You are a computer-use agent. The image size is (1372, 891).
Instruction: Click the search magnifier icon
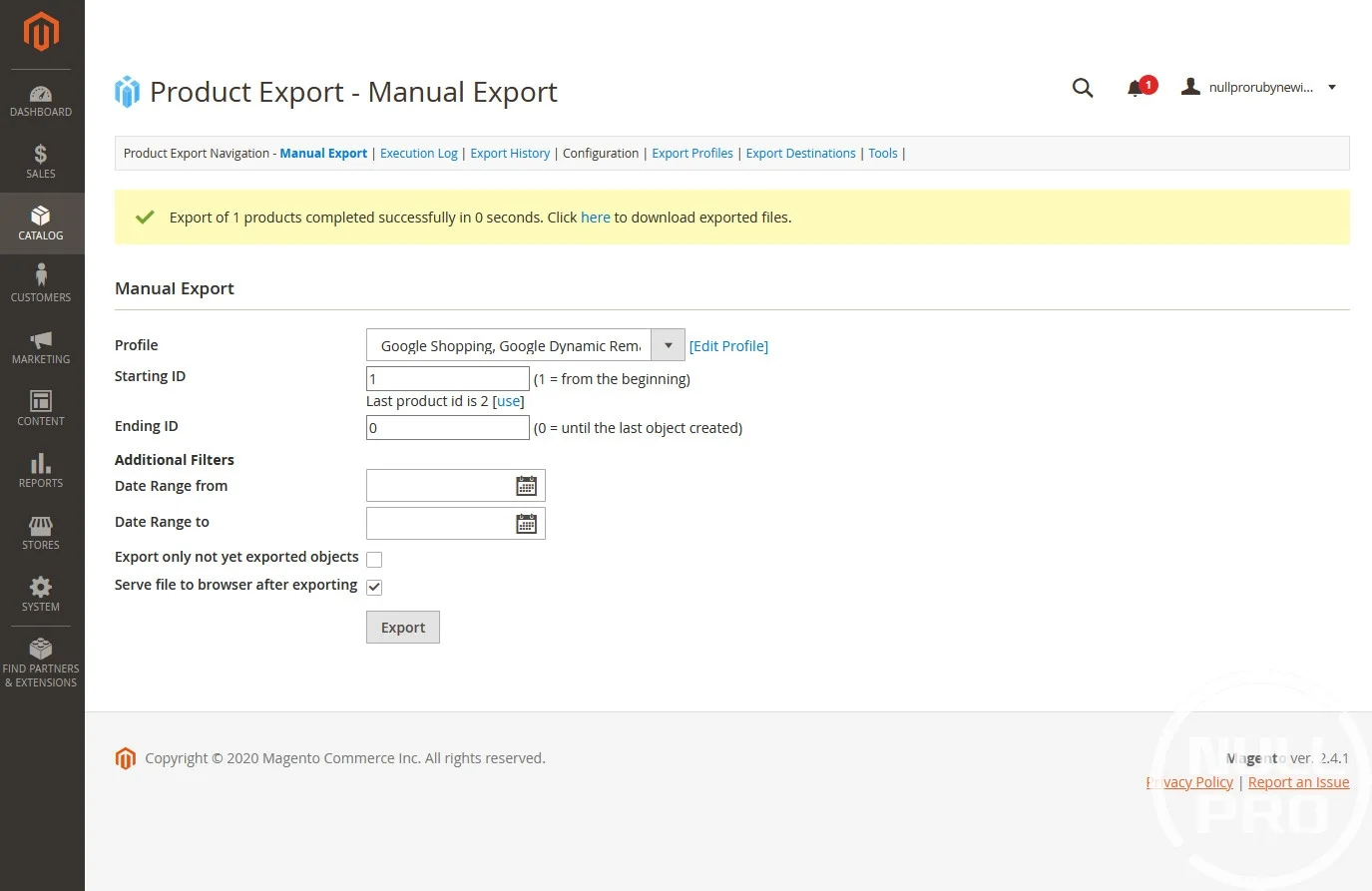pos(1083,88)
